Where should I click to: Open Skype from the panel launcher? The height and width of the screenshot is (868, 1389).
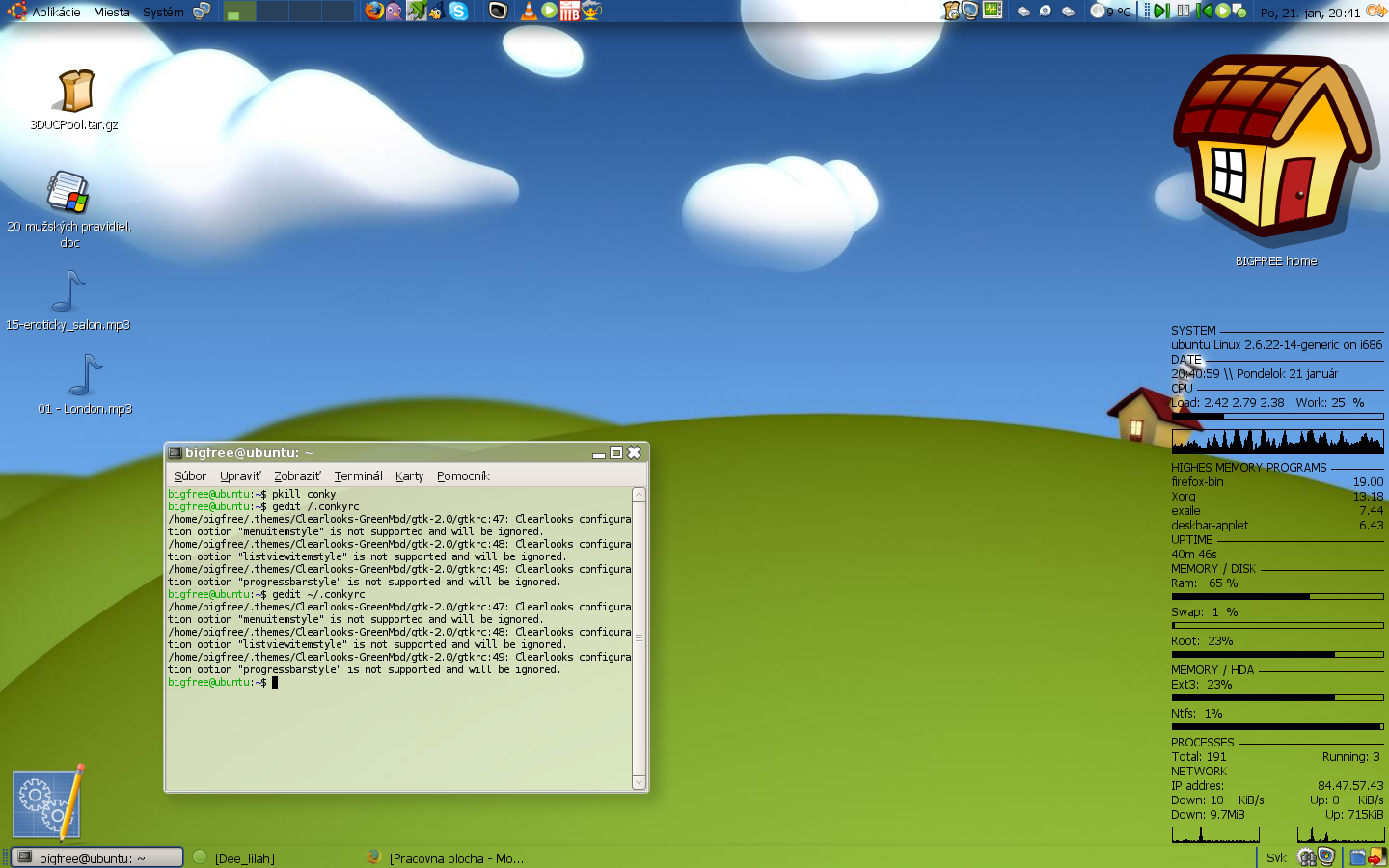[x=459, y=12]
